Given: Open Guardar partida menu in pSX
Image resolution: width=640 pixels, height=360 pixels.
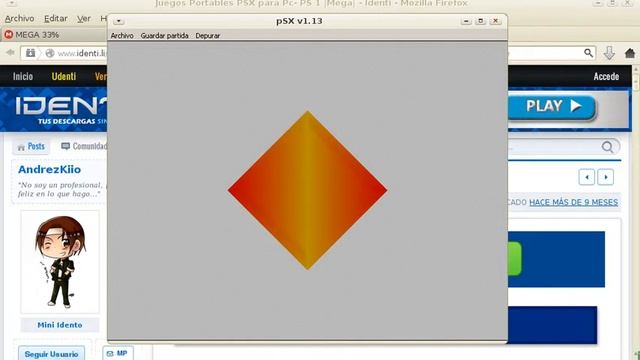Looking at the screenshot, I should 164,36.
